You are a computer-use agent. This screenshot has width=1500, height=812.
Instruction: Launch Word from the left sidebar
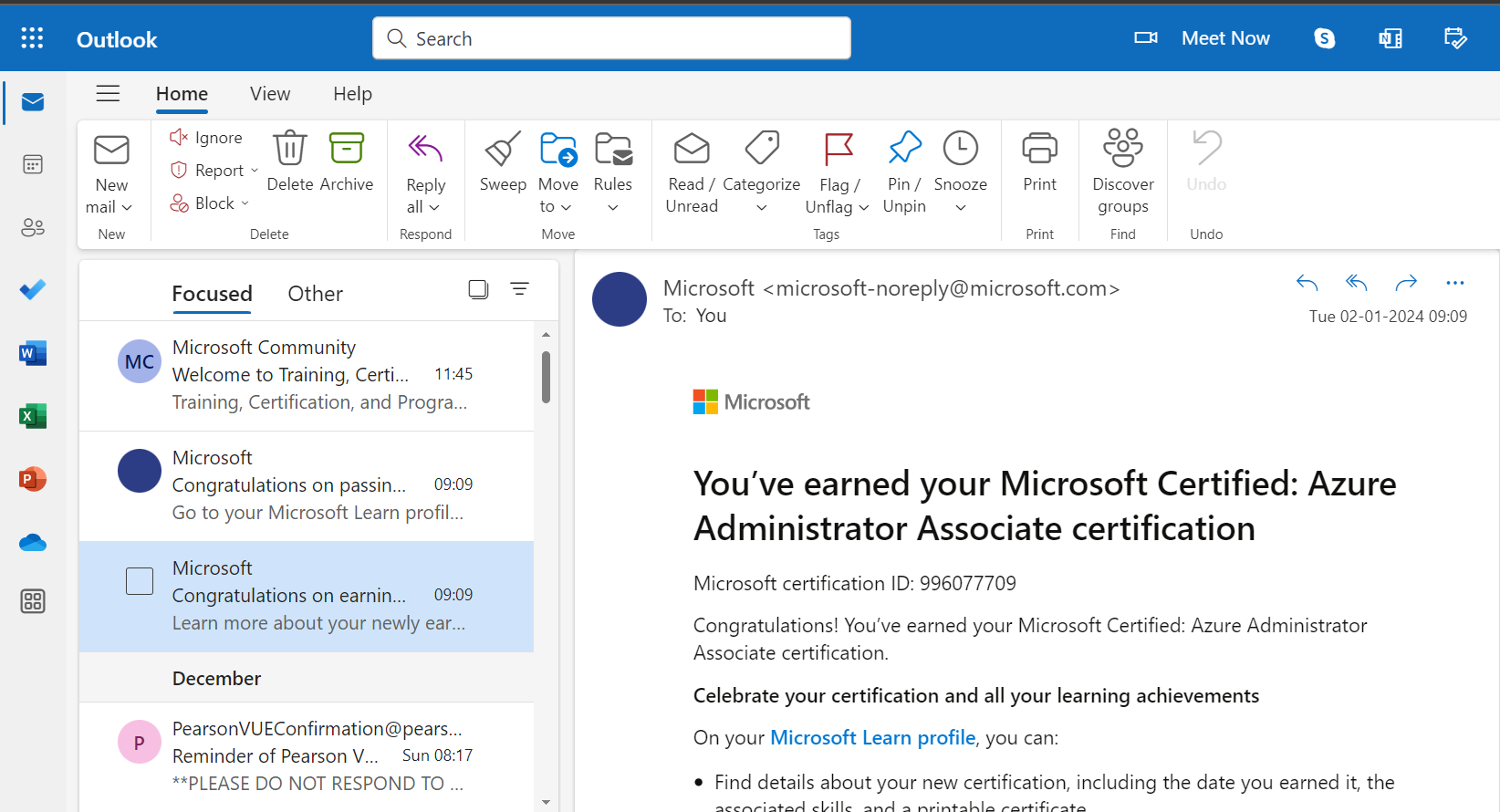point(33,353)
